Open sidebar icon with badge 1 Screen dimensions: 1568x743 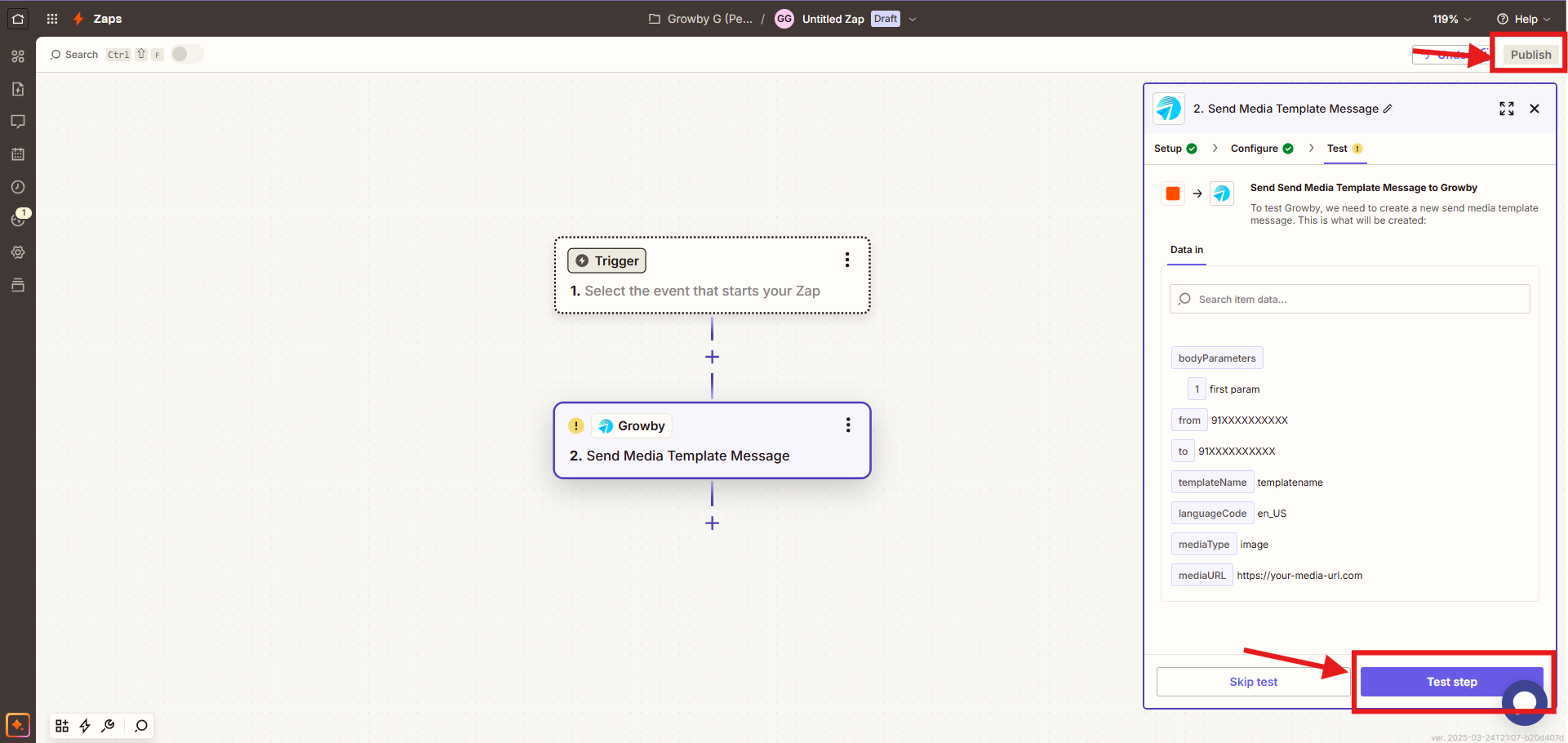(x=19, y=219)
